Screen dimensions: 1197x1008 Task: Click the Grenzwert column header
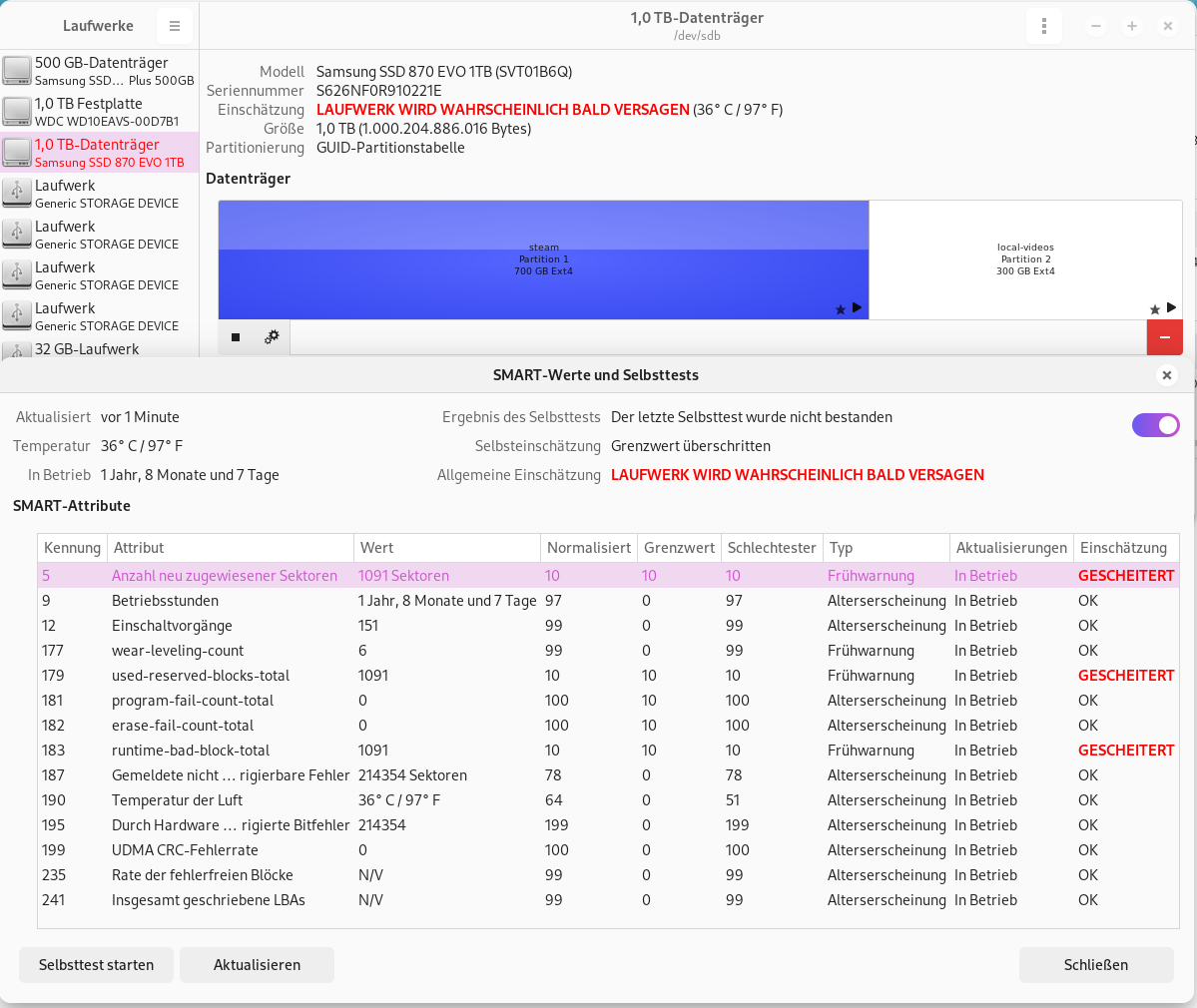[x=680, y=548]
